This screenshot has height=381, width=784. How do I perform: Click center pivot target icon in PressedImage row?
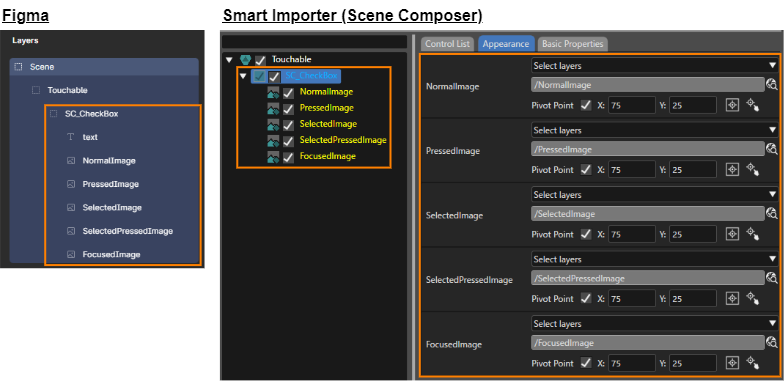pos(732,170)
